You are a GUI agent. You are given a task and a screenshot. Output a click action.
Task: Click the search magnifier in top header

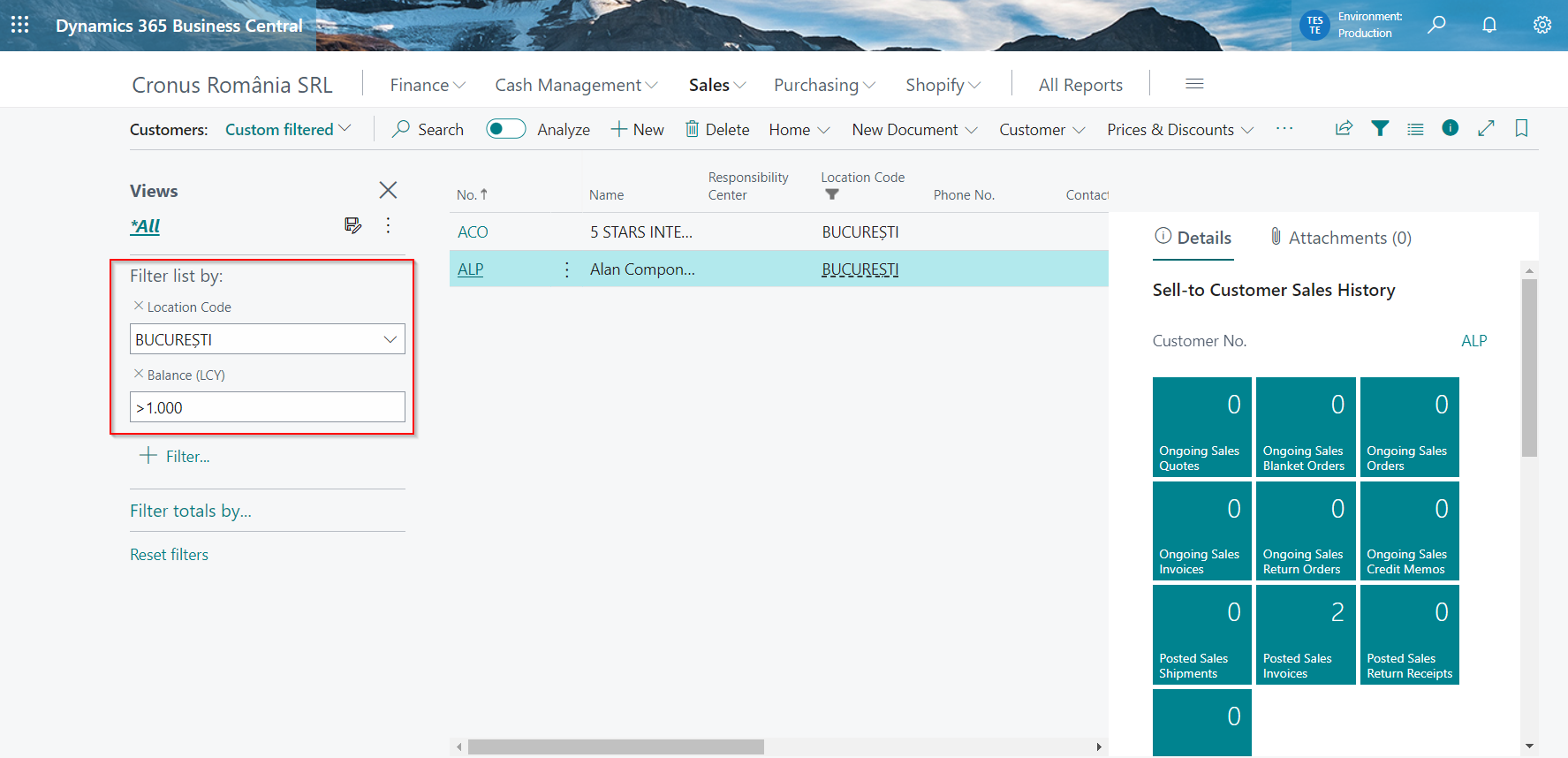click(x=1437, y=25)
